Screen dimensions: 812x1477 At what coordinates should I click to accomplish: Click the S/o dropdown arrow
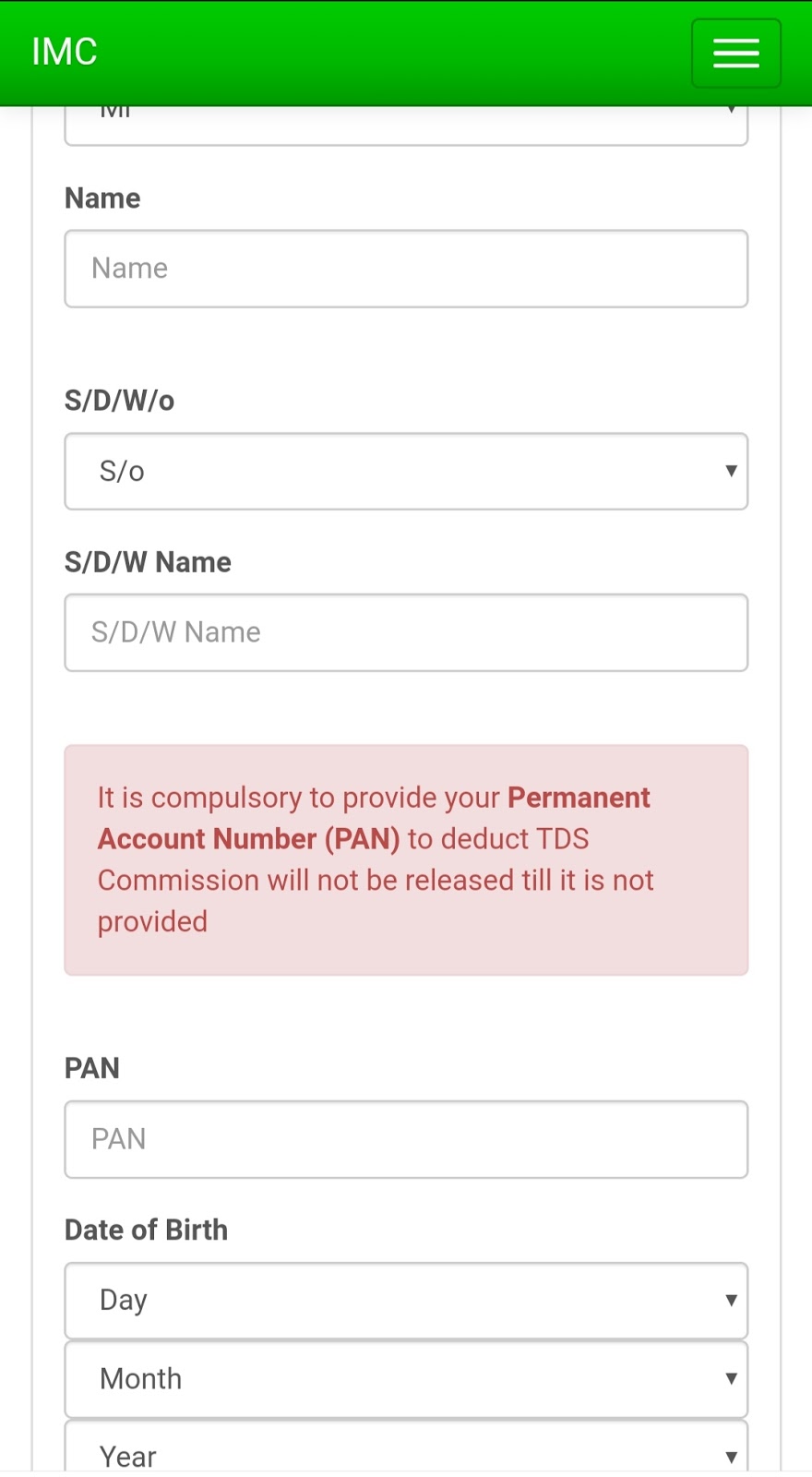click(x=731, y=471)
